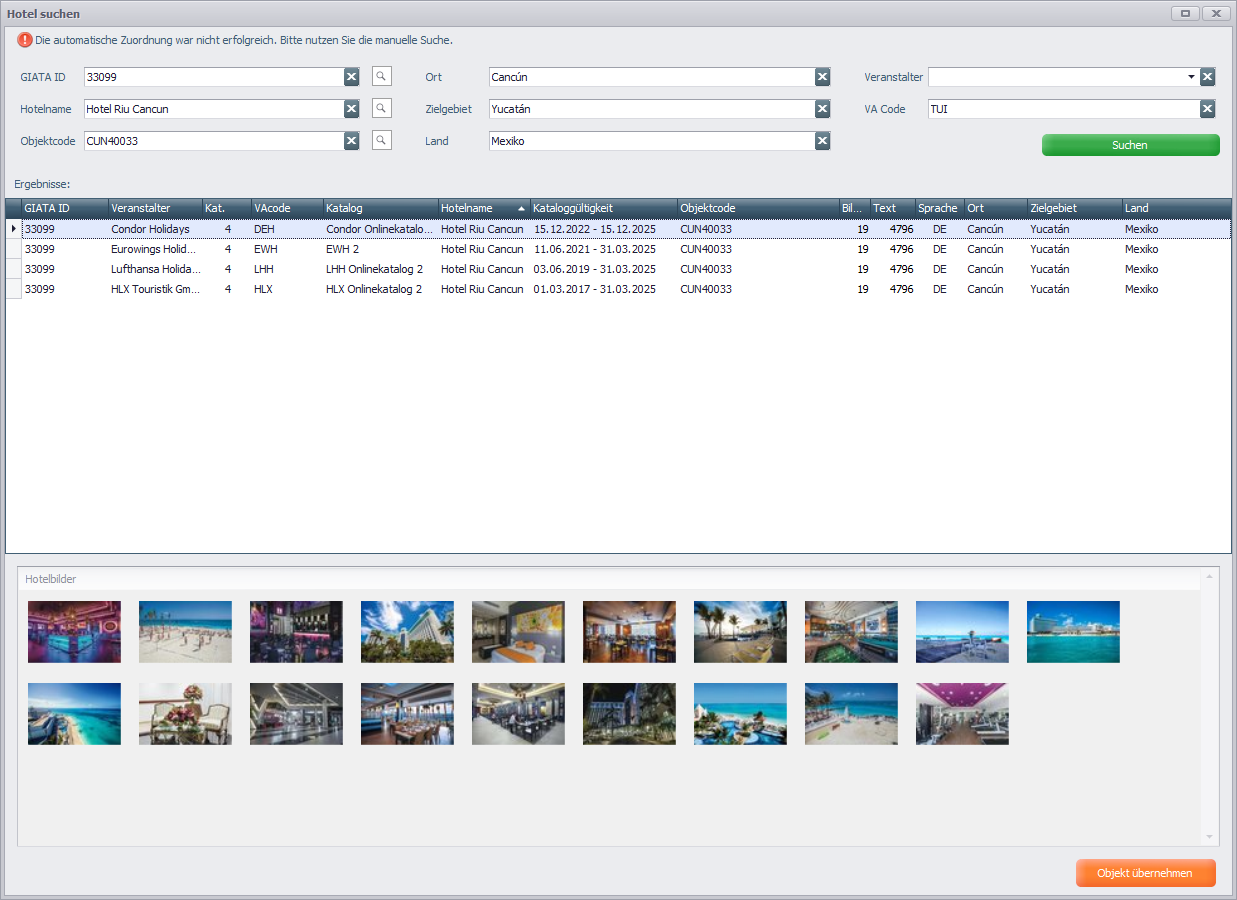Maximize the Hotel suchen window
Viewport: 1237px width, 900px height.
pyautogui.click(x=1185, y=13)
